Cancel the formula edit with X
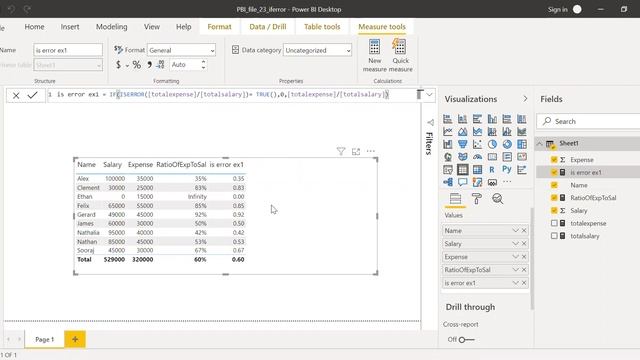Screen dimensions: 640x360 (16, 96)
